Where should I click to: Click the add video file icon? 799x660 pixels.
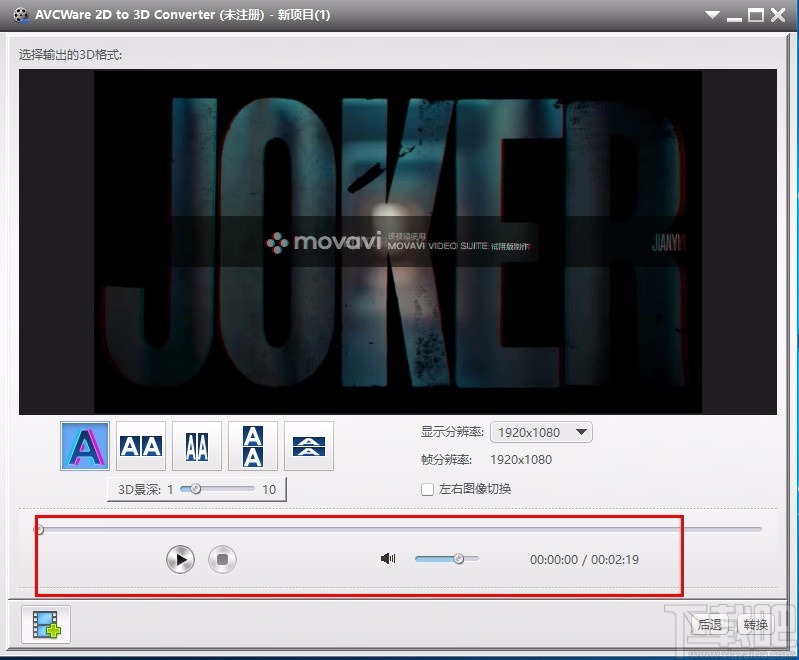pos(46,624)
